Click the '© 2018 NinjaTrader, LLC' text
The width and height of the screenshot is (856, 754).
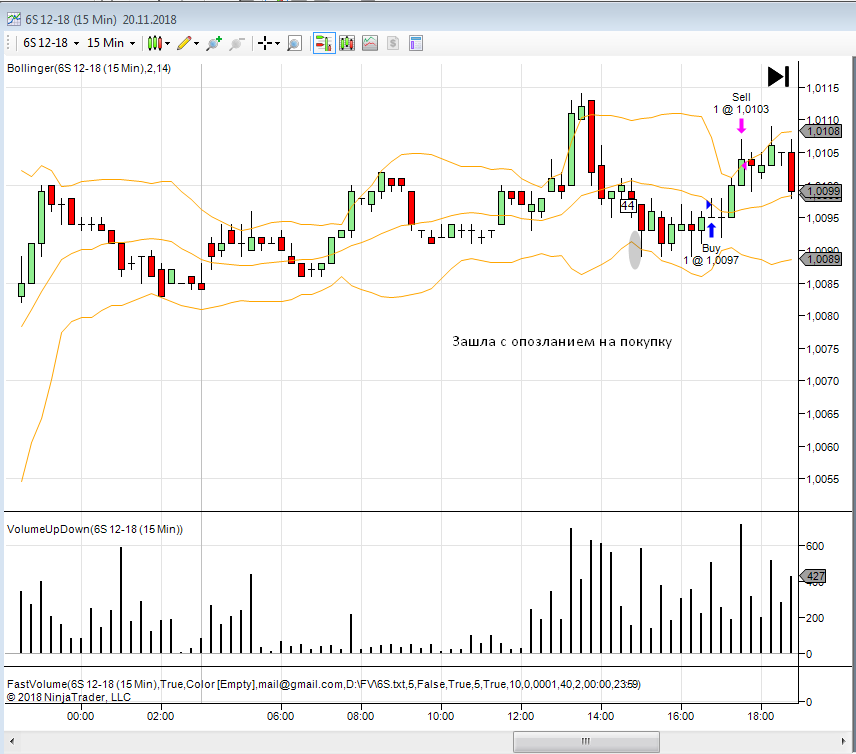click(69, 697)
